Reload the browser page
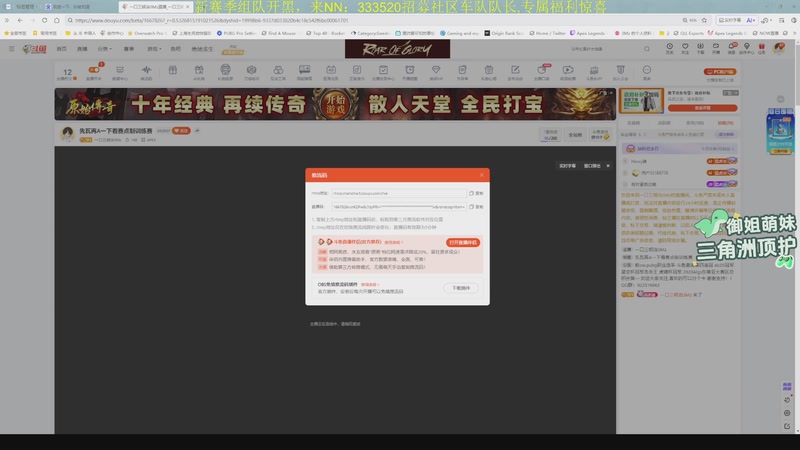 (x=44, y=20)
